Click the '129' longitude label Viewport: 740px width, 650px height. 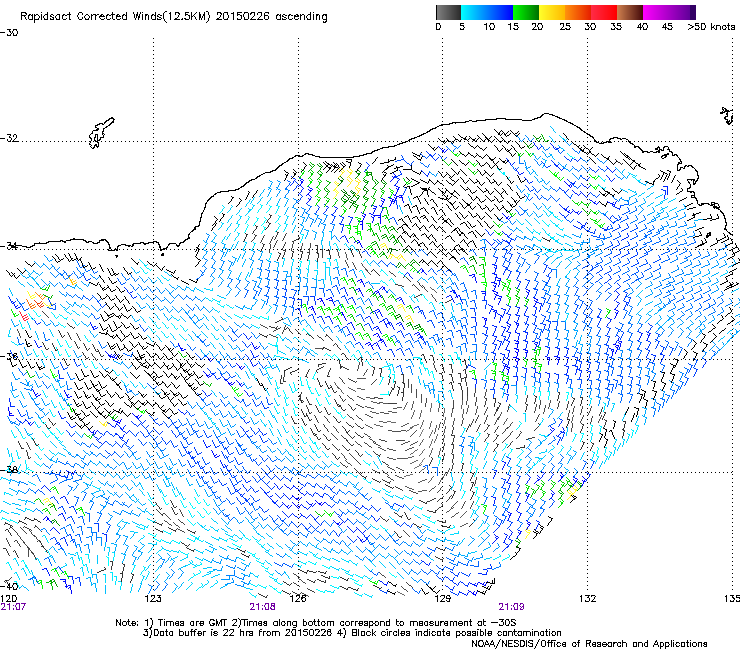point(442,599)
